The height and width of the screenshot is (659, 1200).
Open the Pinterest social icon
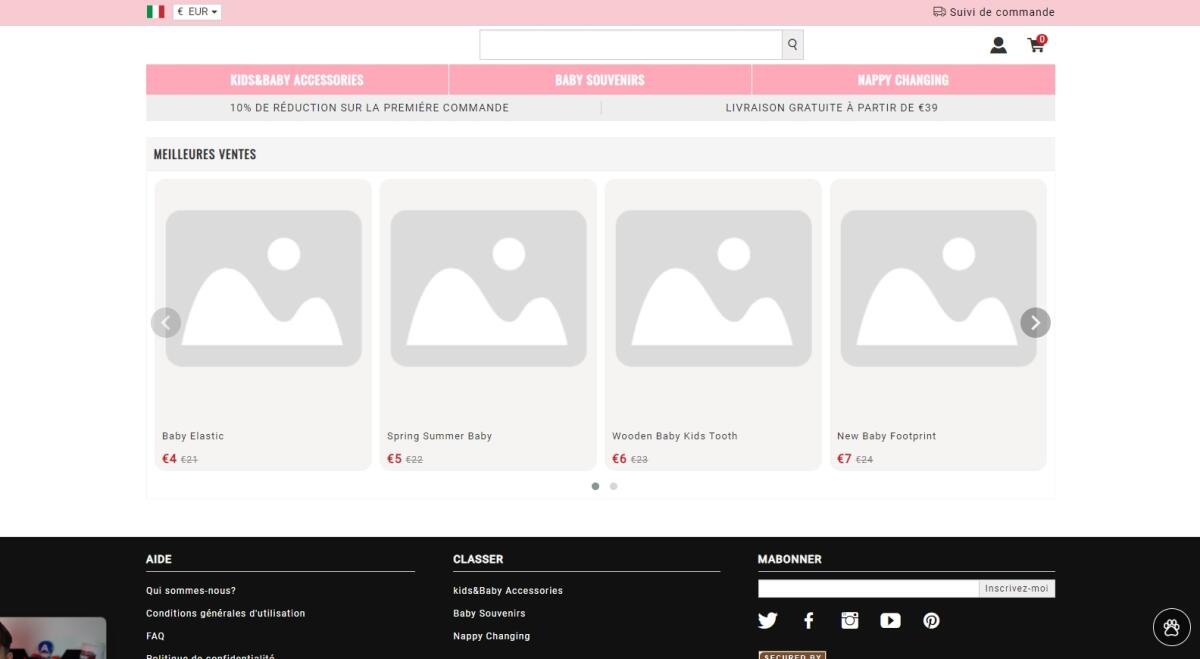tap(931, 620)
